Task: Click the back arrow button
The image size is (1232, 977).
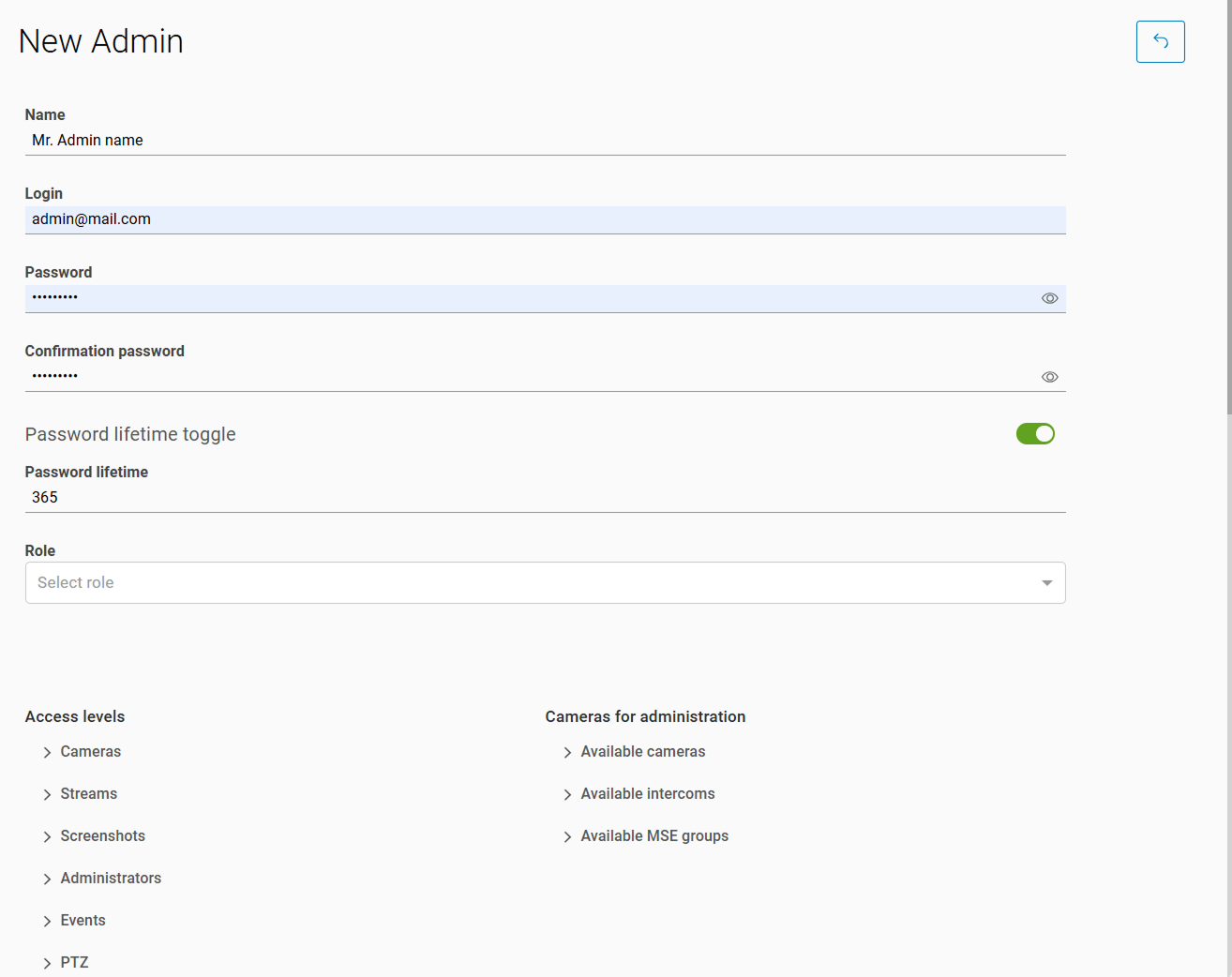Action: click(1160, 41)
